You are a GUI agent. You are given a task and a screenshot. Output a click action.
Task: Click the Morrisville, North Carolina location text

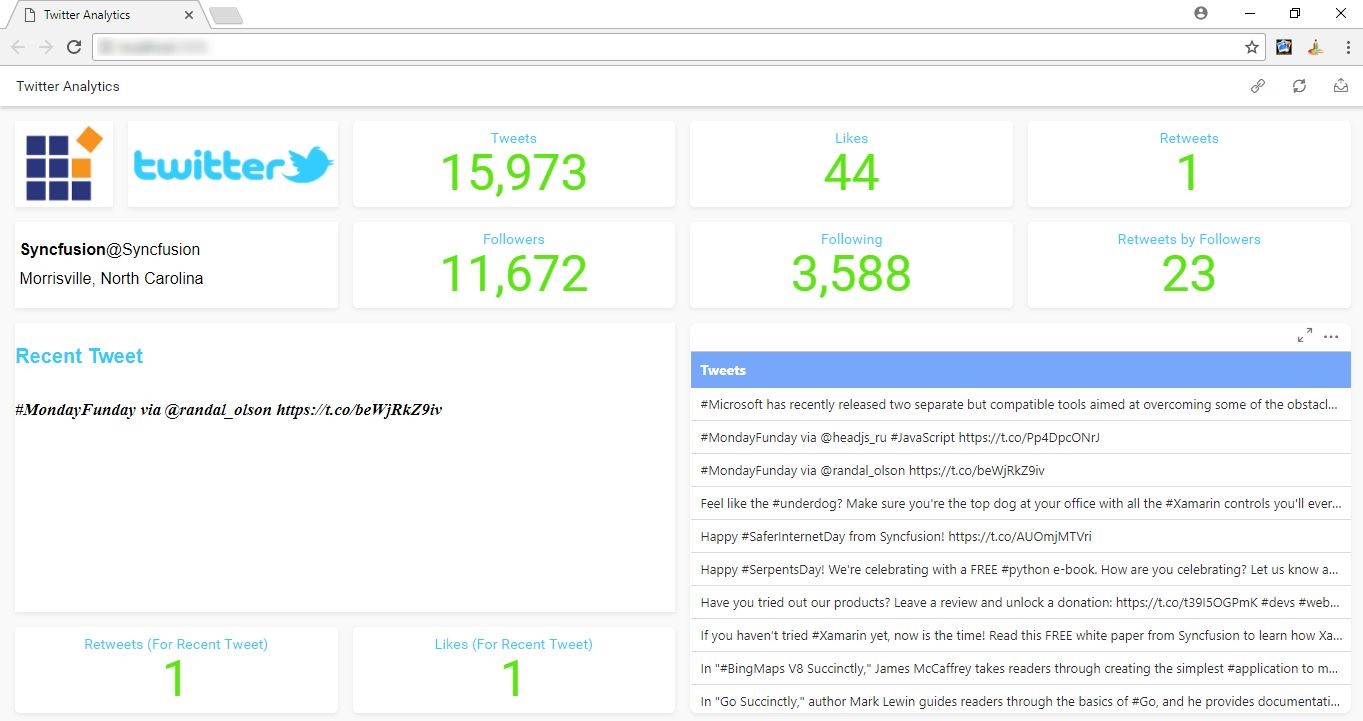[x=111, y=278]
